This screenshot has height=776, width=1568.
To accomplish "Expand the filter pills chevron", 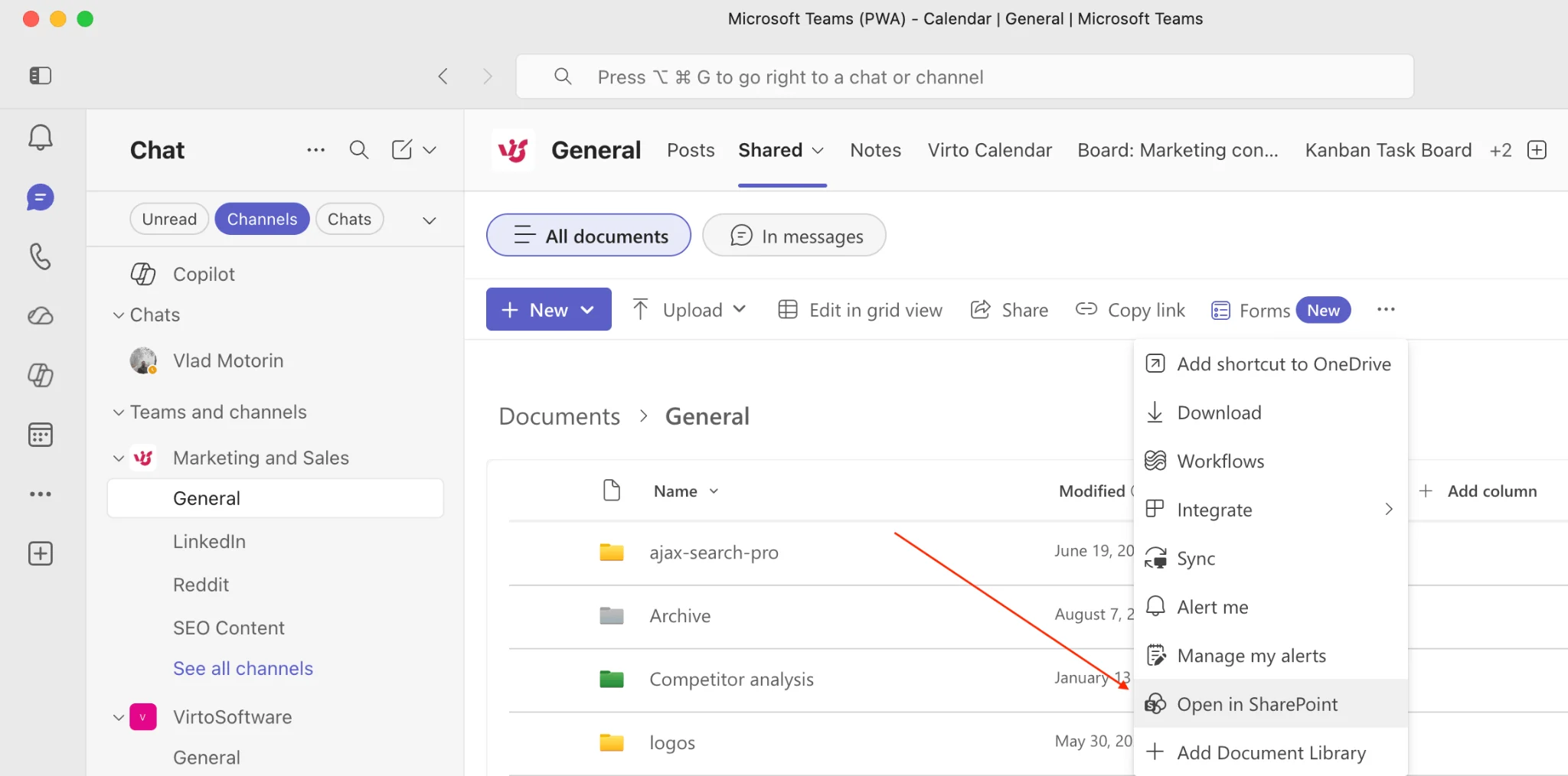I will pos(430,220).
